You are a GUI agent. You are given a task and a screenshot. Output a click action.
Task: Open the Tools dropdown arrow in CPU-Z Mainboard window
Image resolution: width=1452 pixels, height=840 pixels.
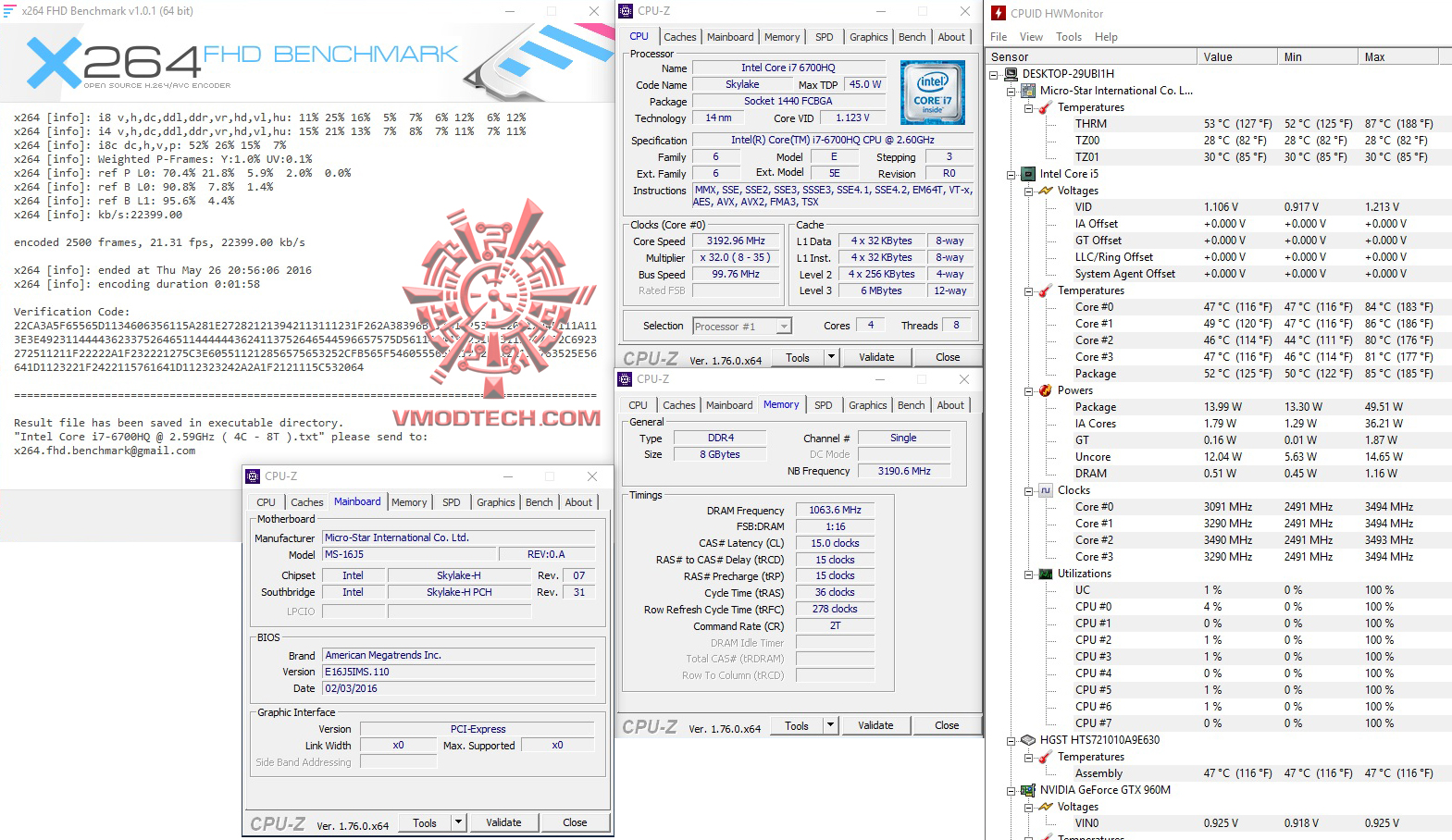tap(458, 822)
